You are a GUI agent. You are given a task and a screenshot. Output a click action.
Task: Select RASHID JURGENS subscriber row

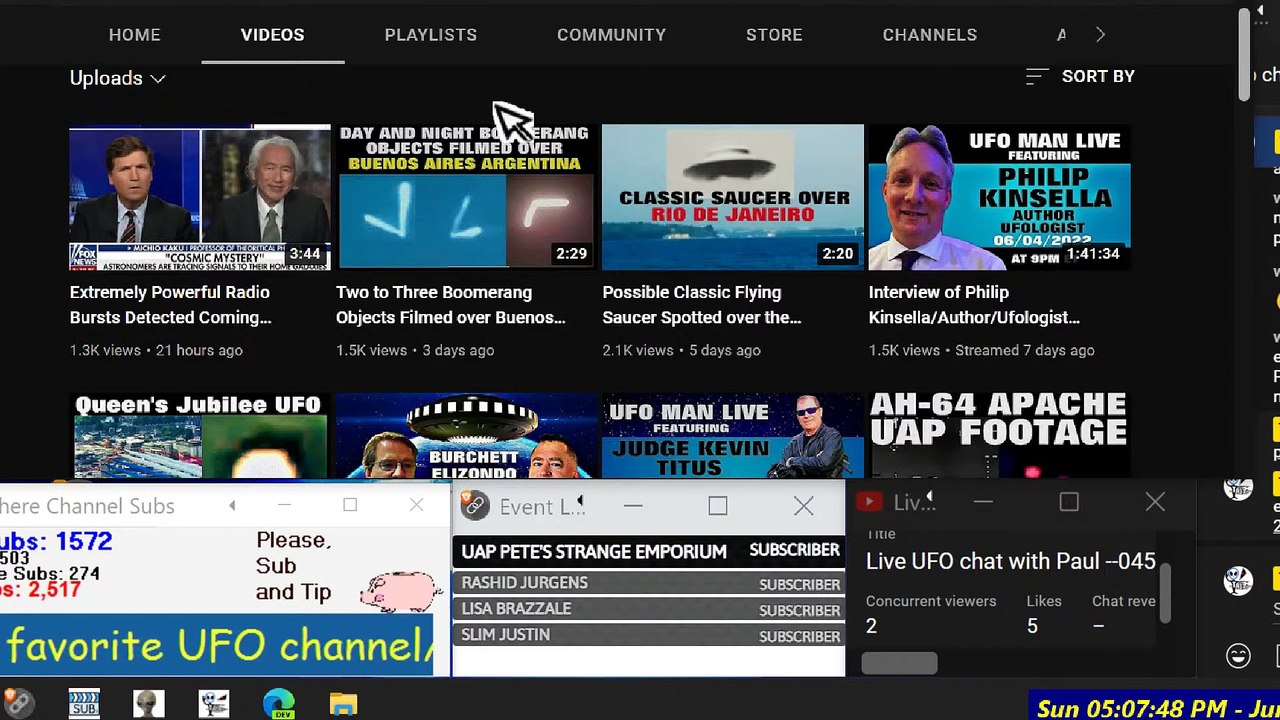point(648,583)
